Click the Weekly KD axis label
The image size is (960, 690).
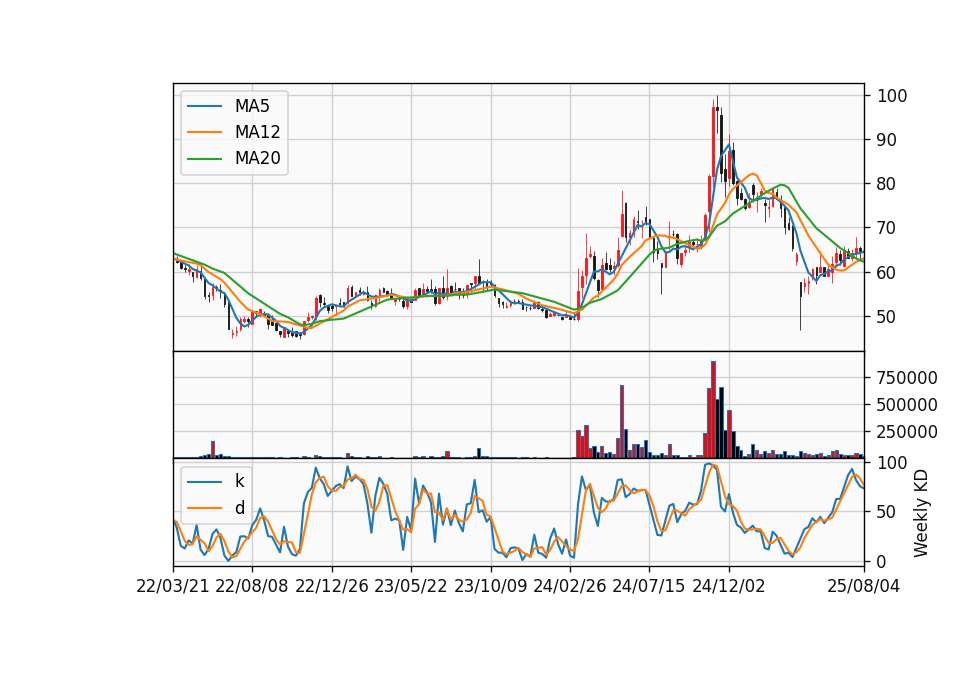921,513
